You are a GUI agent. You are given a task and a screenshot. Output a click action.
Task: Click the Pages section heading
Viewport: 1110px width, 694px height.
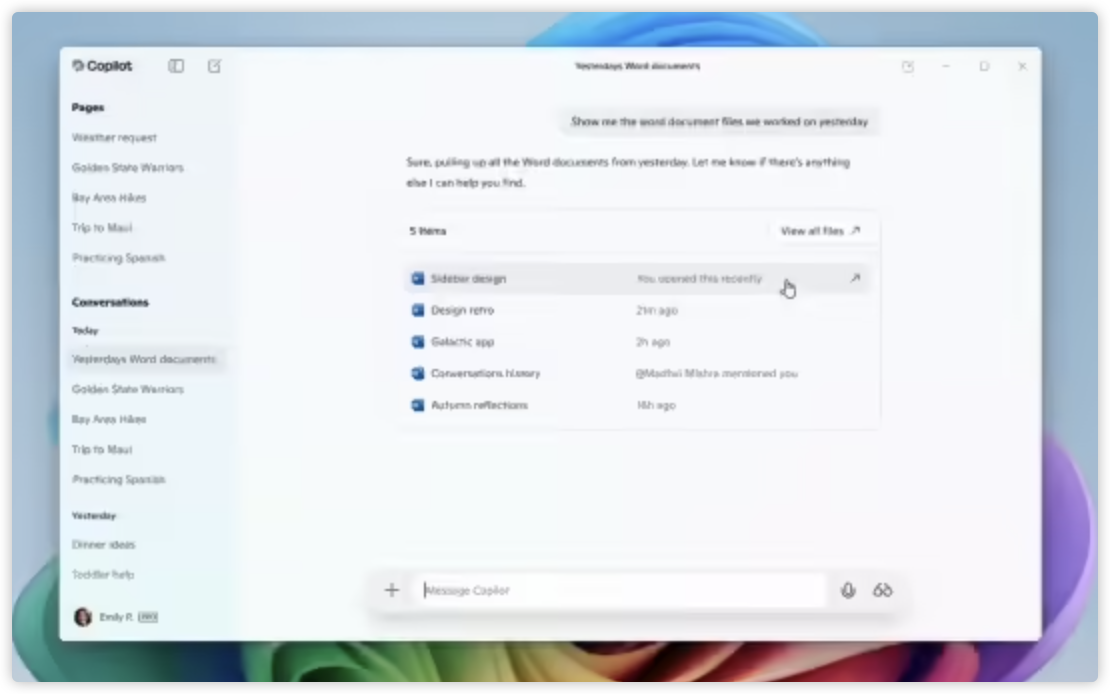click(88, 108)
